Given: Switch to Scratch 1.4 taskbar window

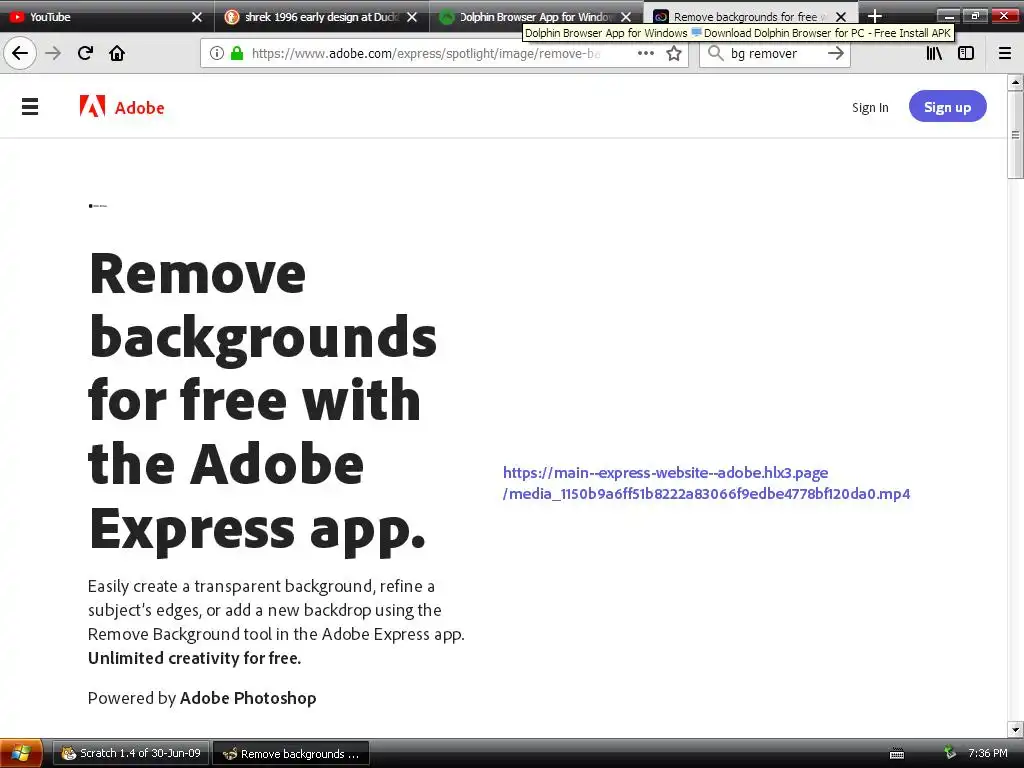Looking at the screenshot, I should (131, 753).
